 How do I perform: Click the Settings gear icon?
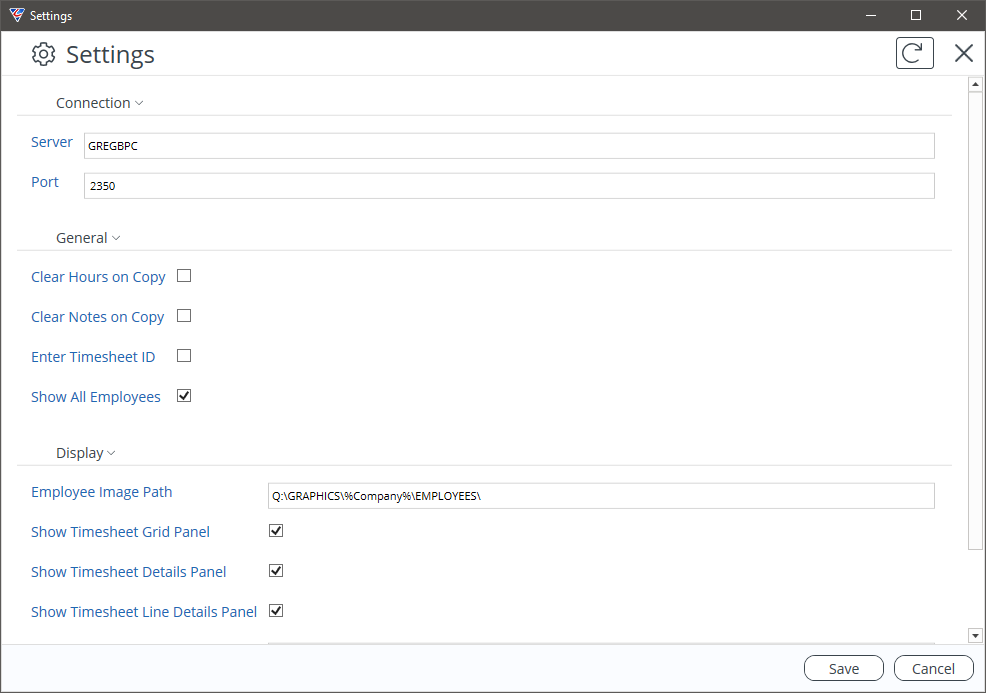[43, 54]
